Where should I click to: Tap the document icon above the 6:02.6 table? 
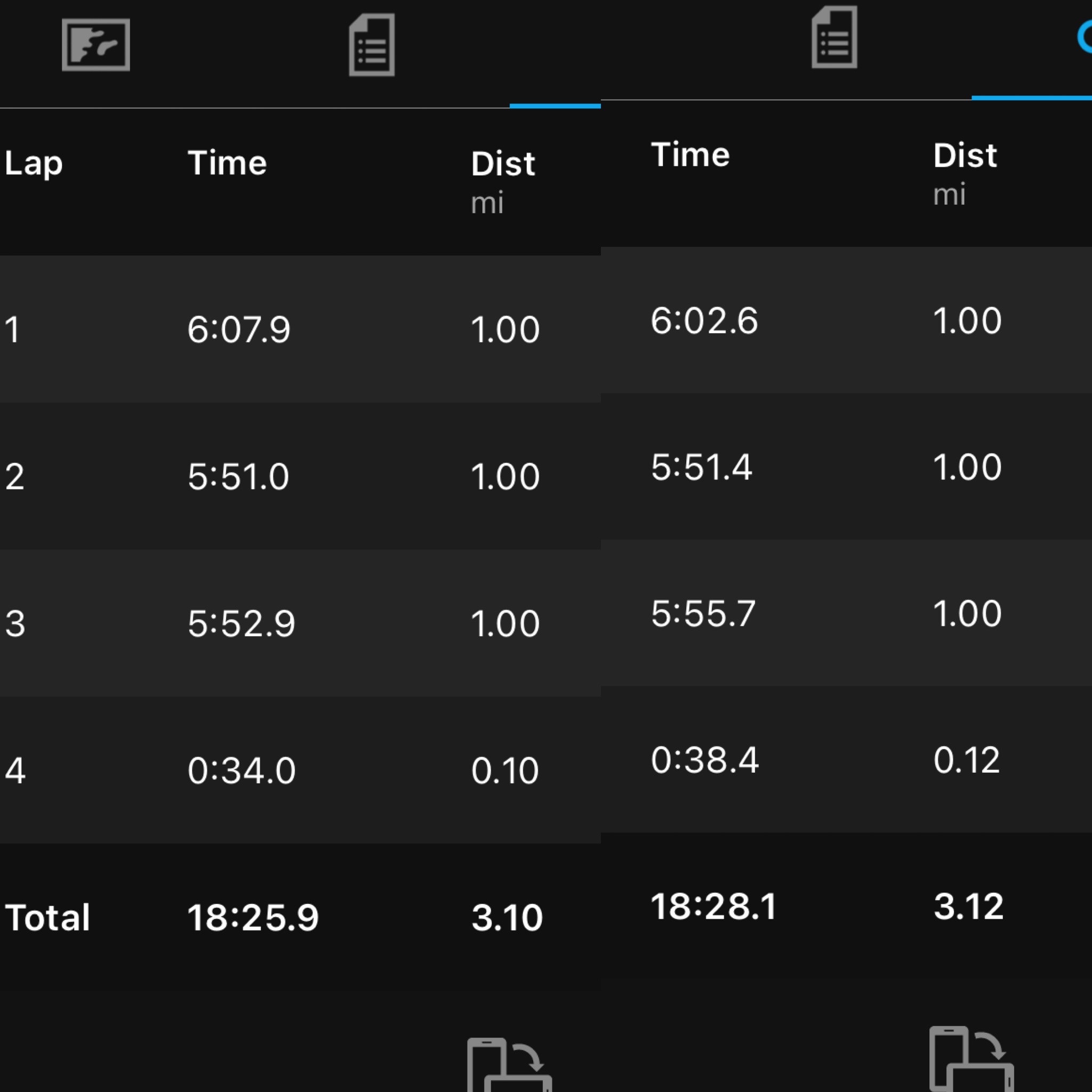click(x=834, y=37)
